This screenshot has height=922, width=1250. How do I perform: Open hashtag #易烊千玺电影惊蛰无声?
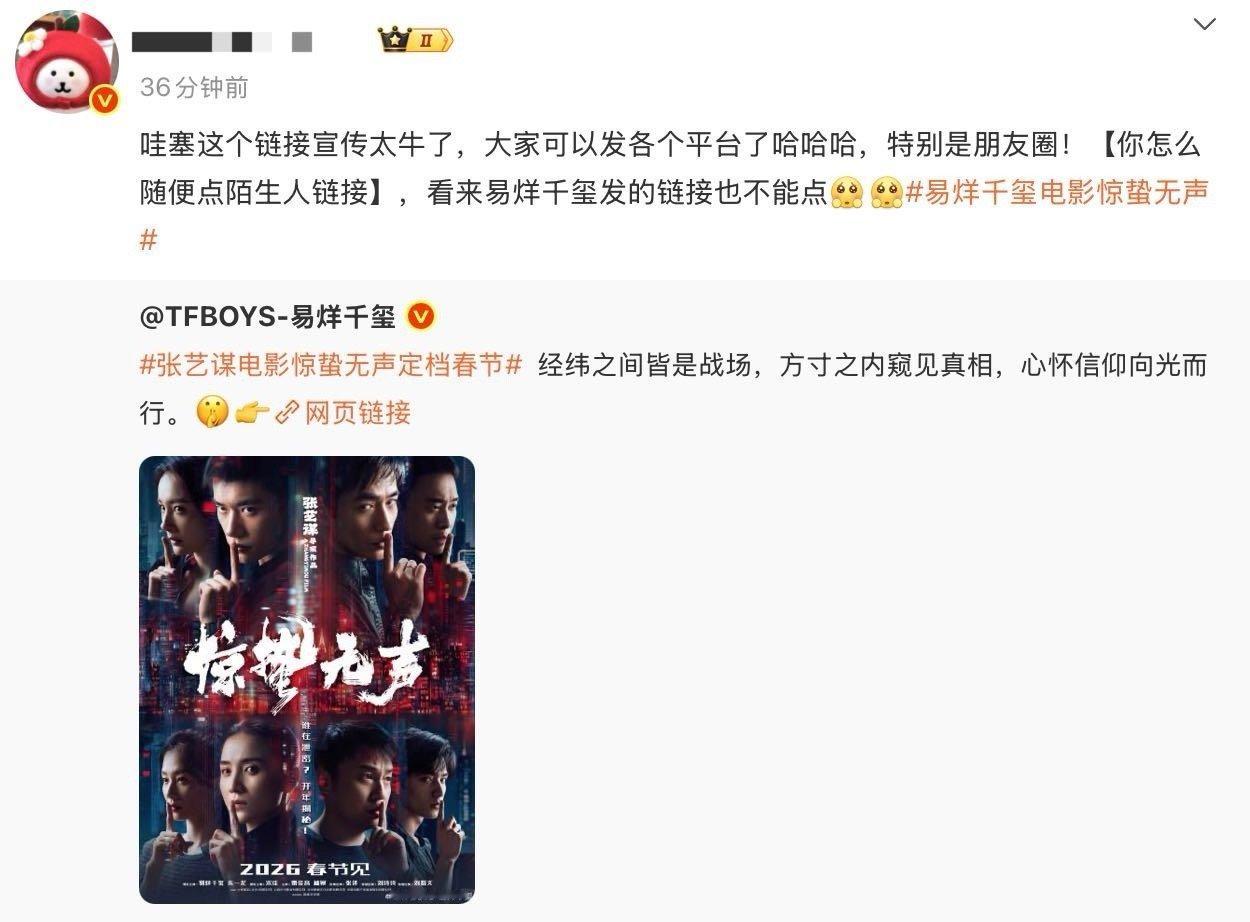(x=1058, y=193)
